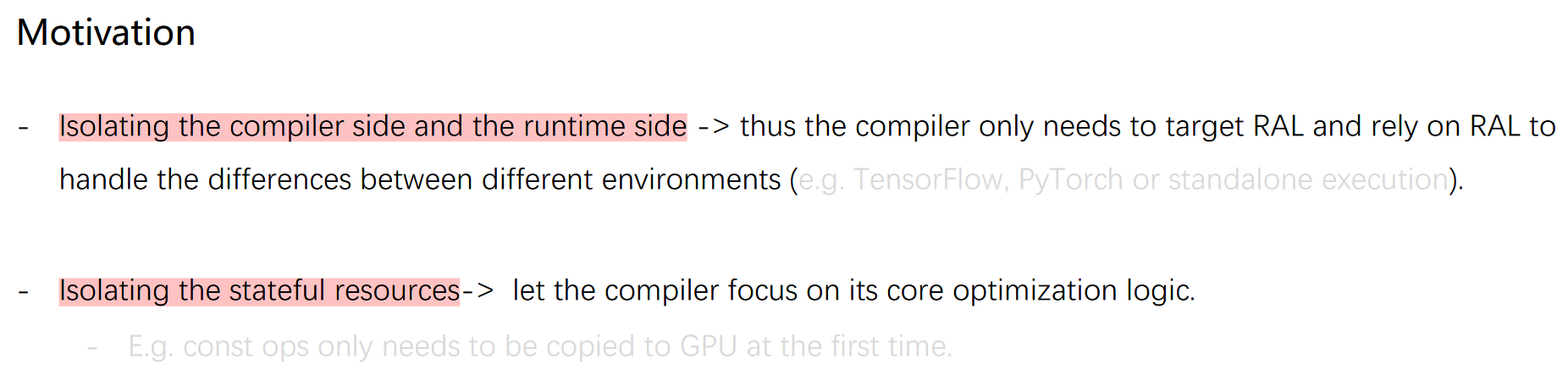This screenshot has width=1568, height=370.
Task: Click the arrow after "runtime side"
Action: pos(713,127)
